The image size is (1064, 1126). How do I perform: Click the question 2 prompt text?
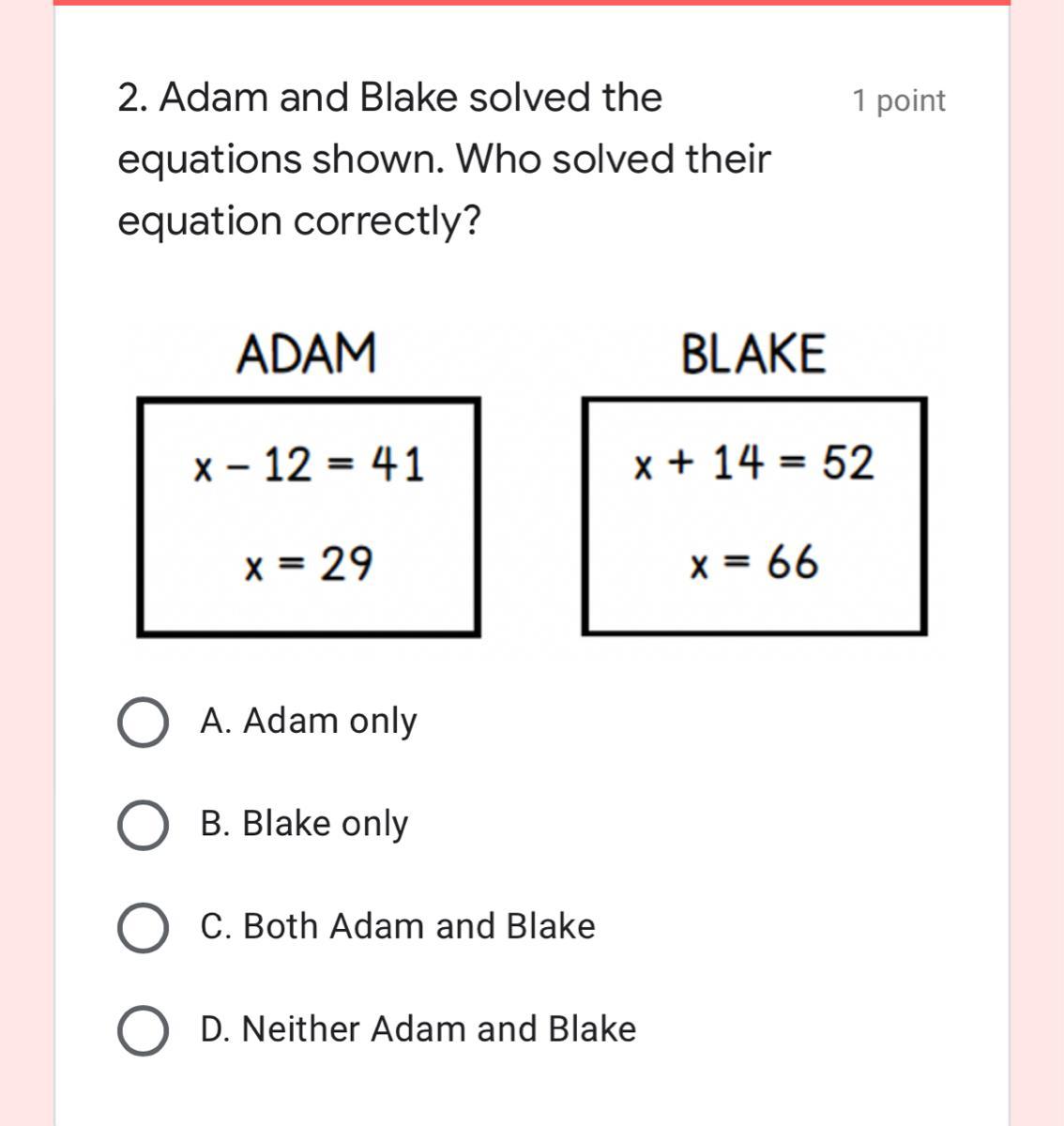coord(443,159)
